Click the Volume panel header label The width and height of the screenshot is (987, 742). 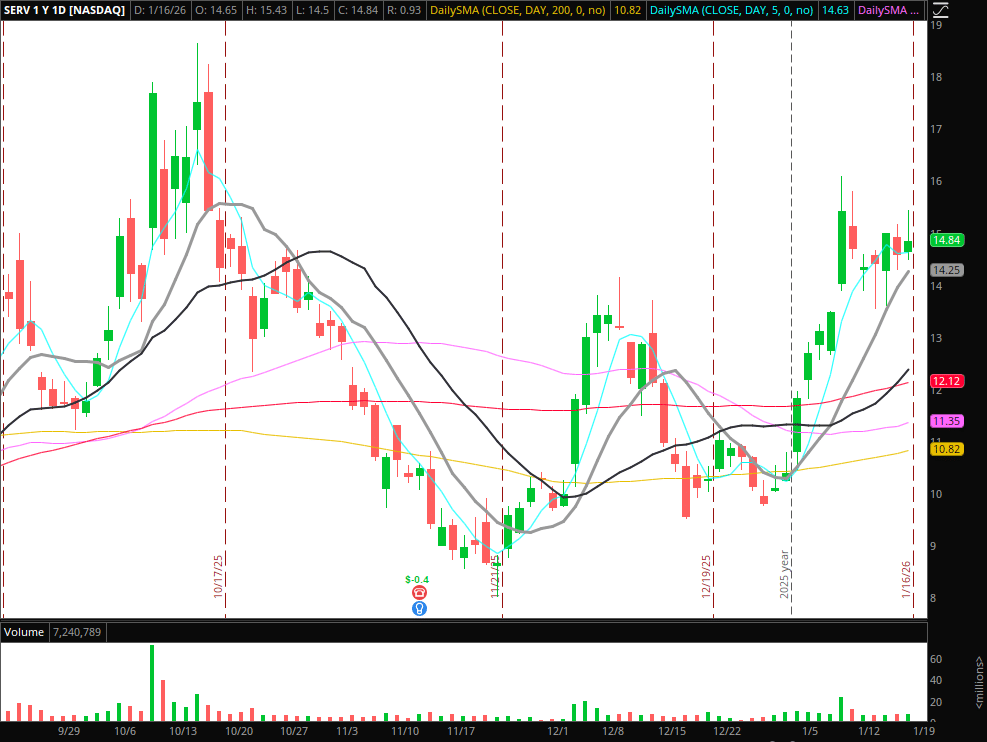pos(25,632)
